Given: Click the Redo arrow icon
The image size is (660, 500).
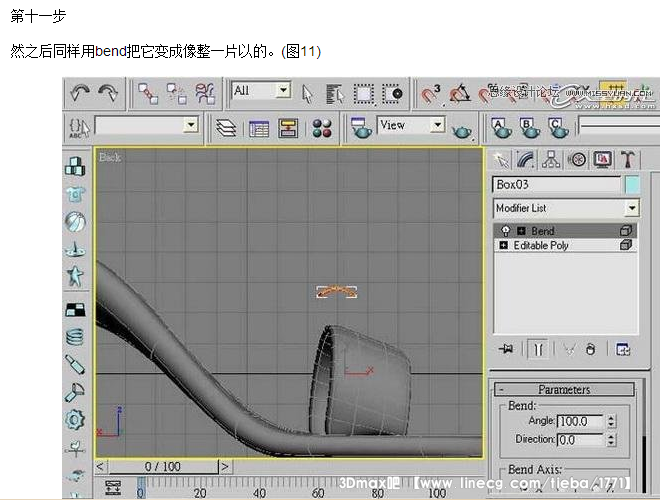Looking at the screenshot, I should pos(108,93).
